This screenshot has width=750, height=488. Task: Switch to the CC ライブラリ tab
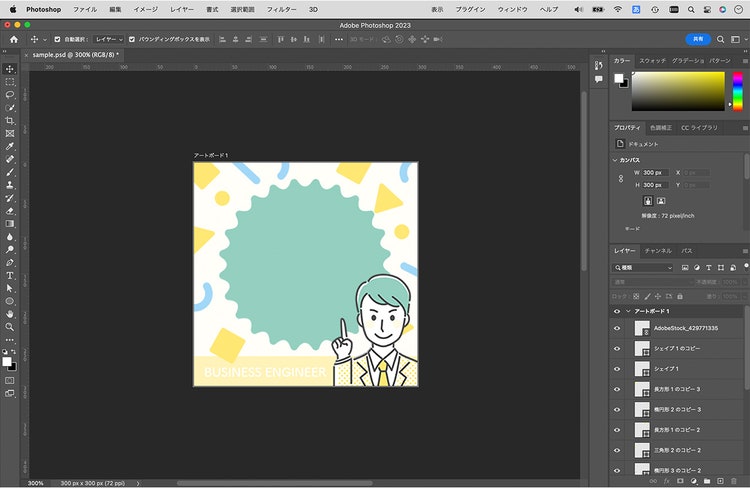[699, 128]
